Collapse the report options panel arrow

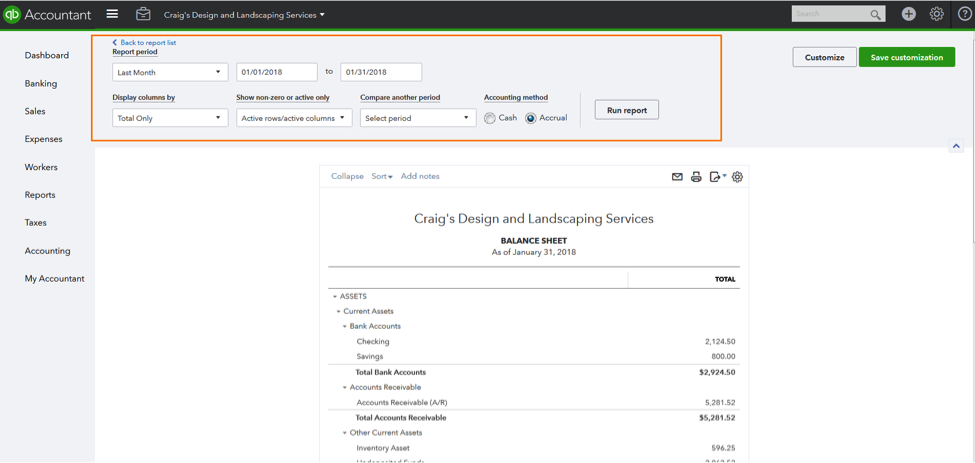pyautogui.click(x=956, y=145)
